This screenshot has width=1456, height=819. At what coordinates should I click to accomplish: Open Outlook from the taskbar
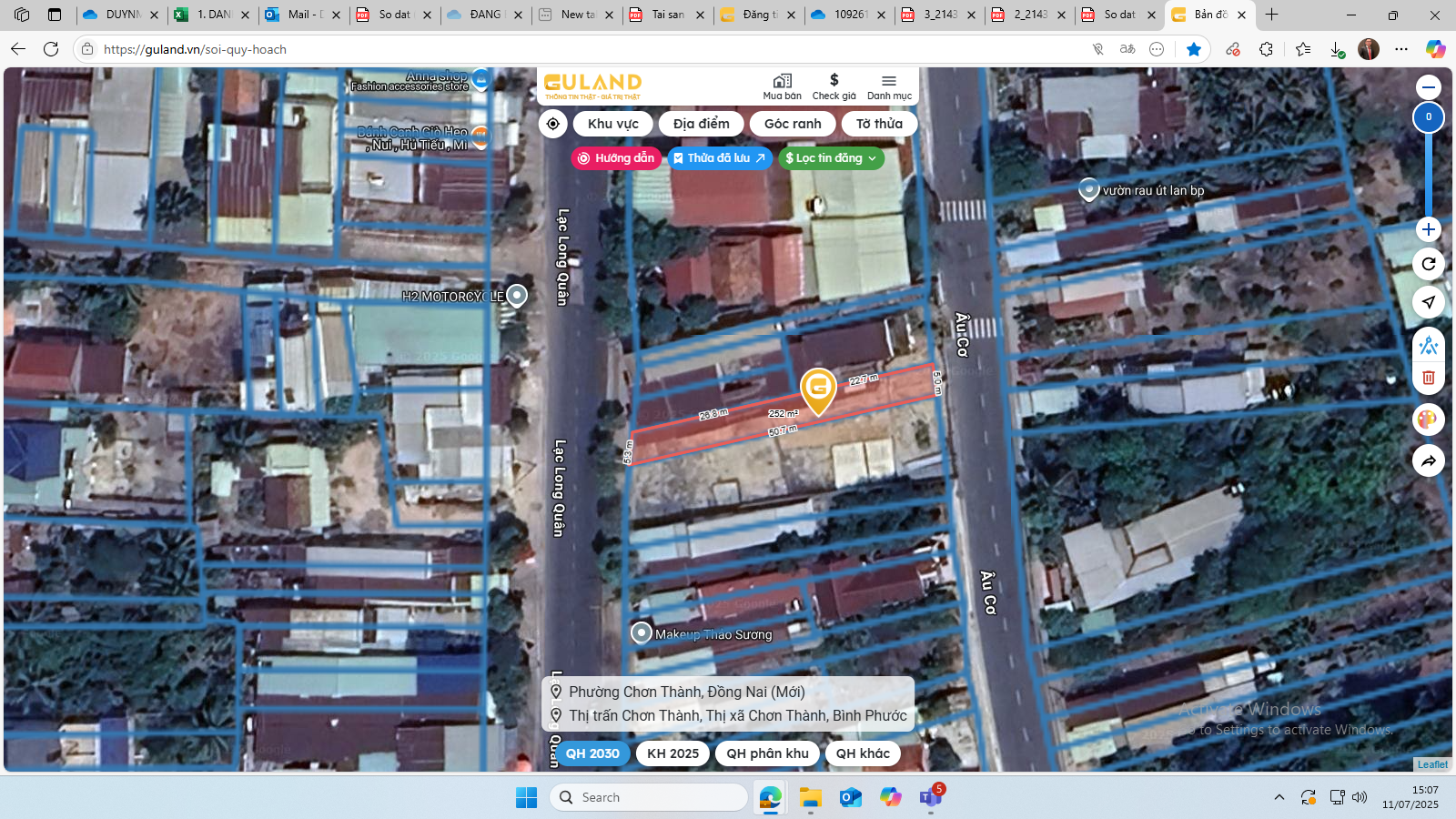pyautogui.click(x=850, y=797)
